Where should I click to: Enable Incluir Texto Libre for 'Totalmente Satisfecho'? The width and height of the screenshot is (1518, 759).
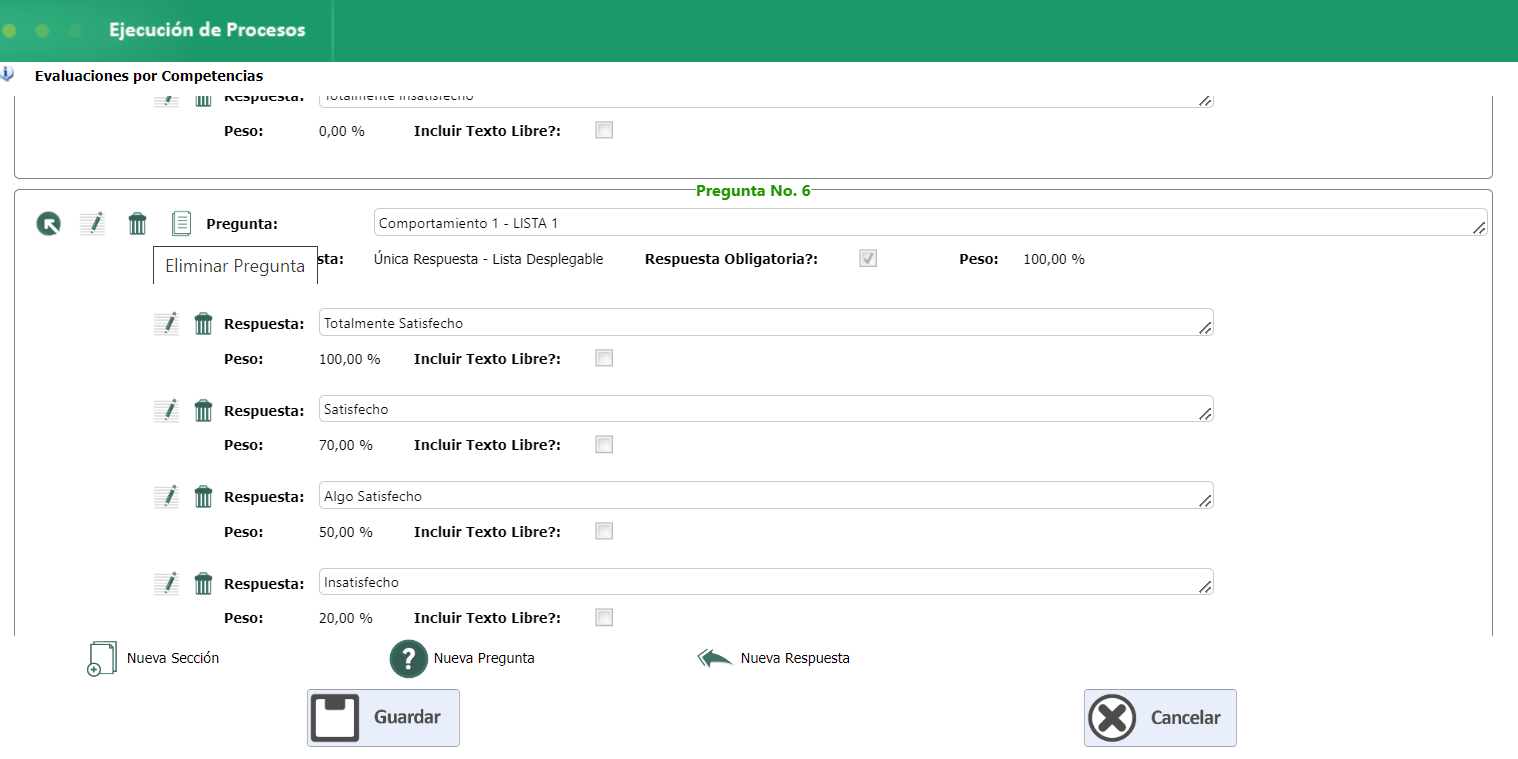point(604,358)
